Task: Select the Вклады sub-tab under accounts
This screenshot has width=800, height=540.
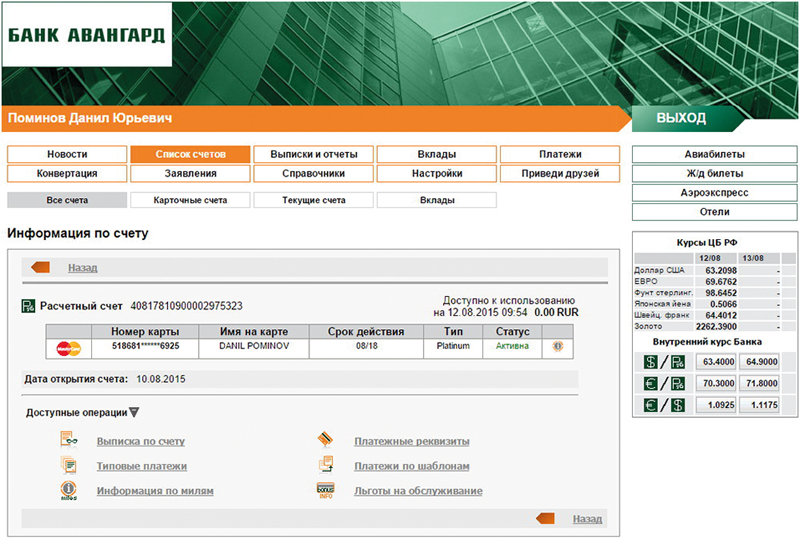Action: pyautogui.click(x=437, y=200)
